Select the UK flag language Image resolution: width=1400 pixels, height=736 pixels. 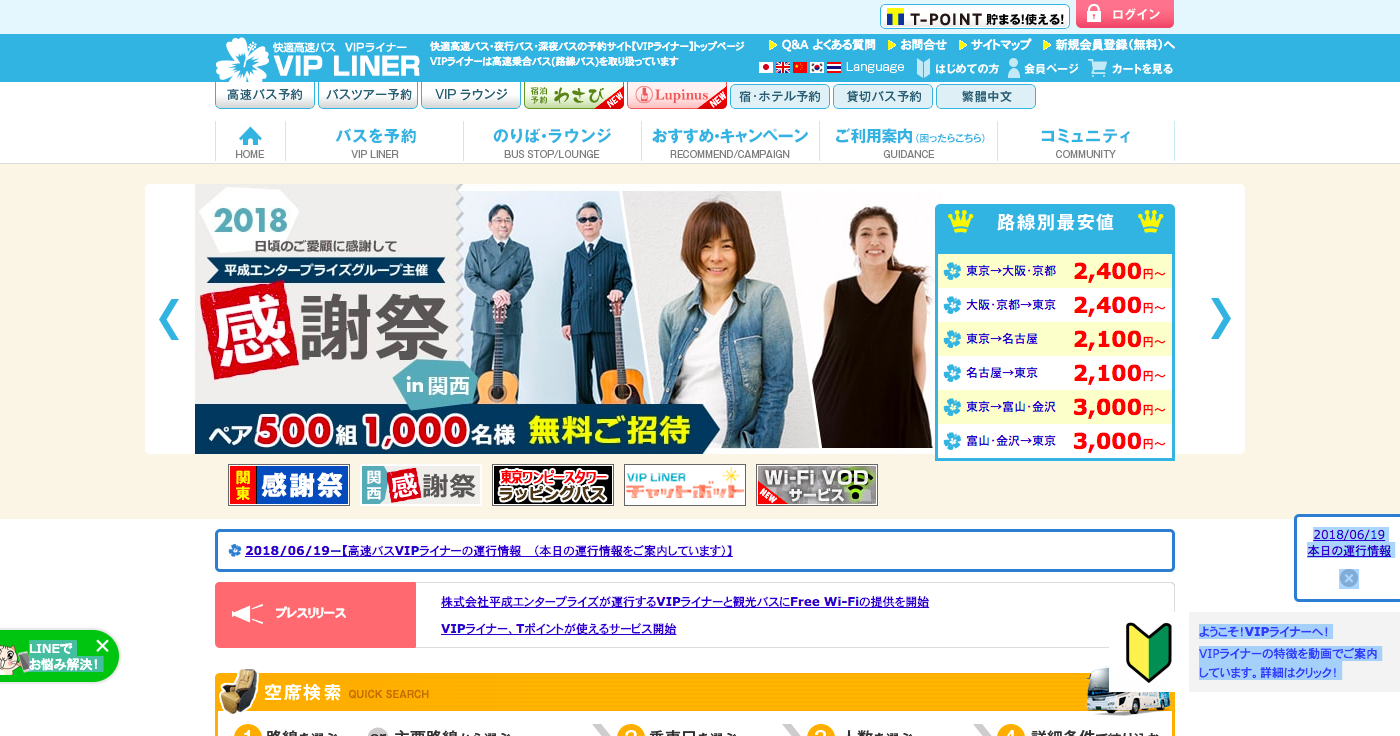783,68
